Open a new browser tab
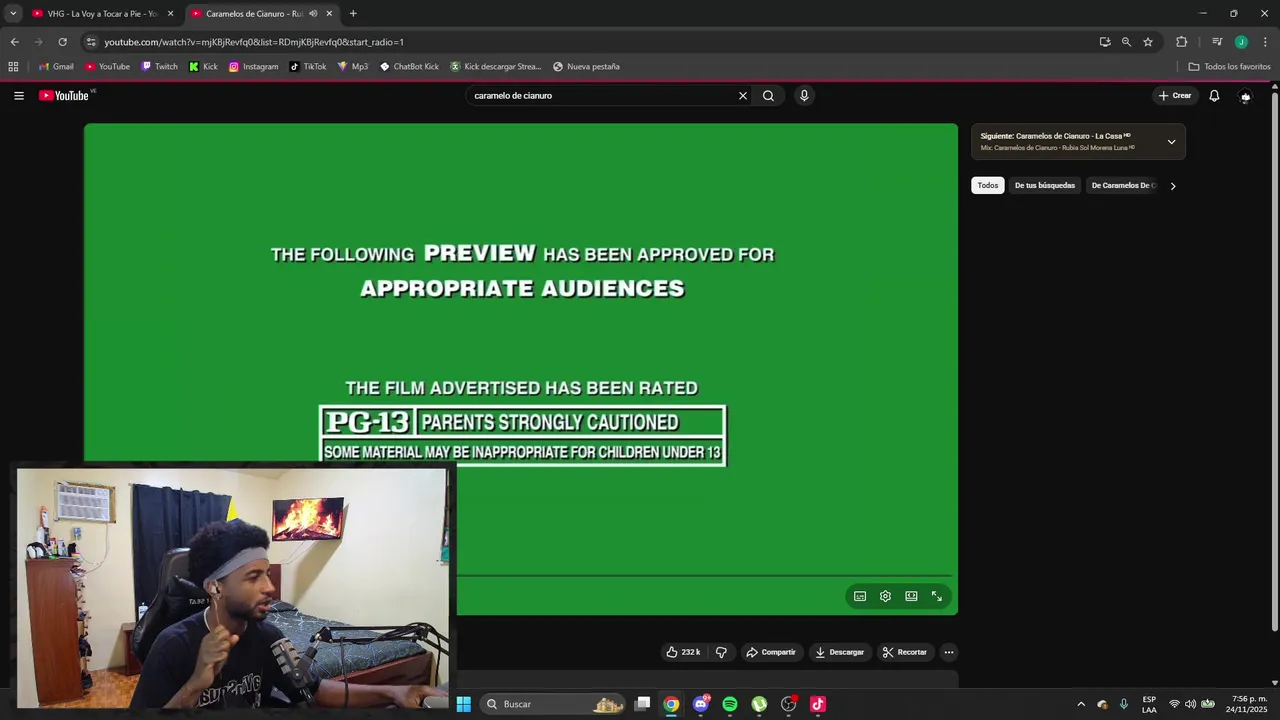The height and width of the screenshot is (720, 1280). coord(353,14)
